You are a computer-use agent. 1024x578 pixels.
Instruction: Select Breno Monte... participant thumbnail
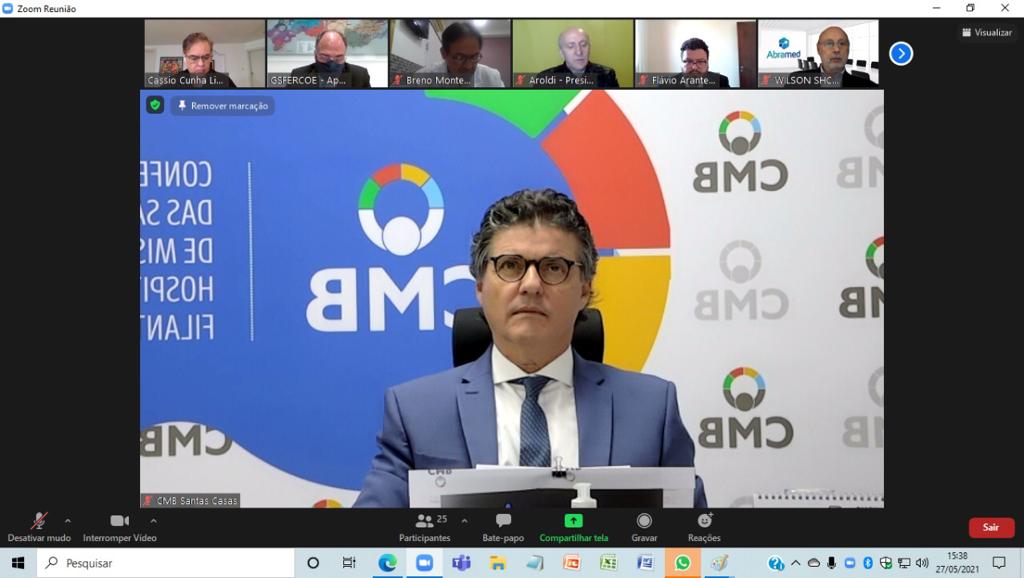point(450,54)
